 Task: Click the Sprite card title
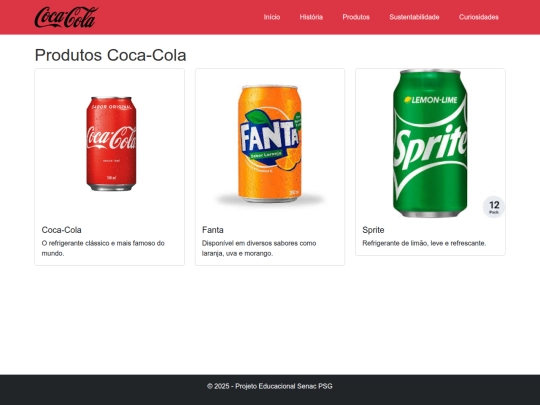373,230
